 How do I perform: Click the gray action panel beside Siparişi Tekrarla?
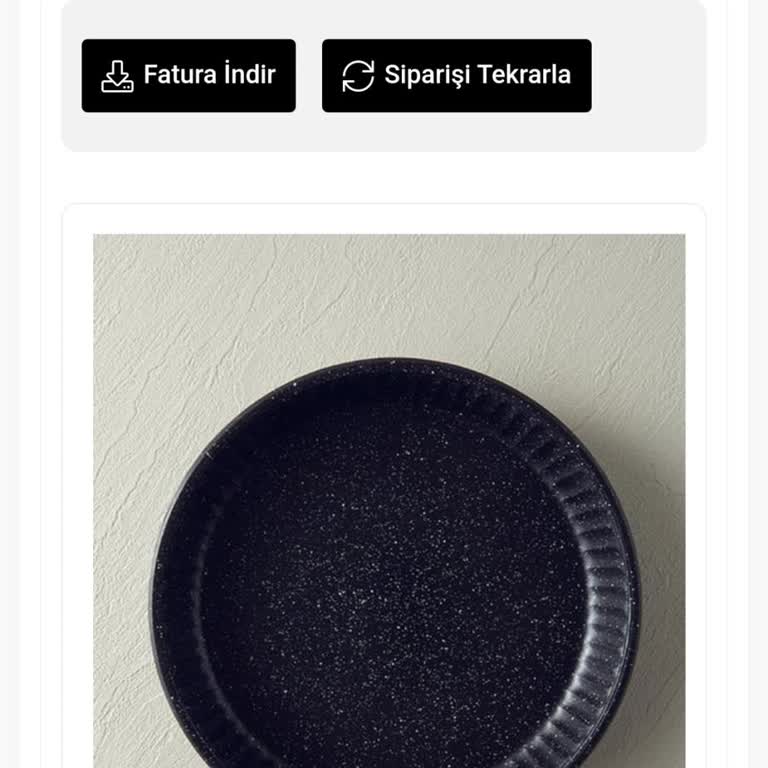[647, 76]
